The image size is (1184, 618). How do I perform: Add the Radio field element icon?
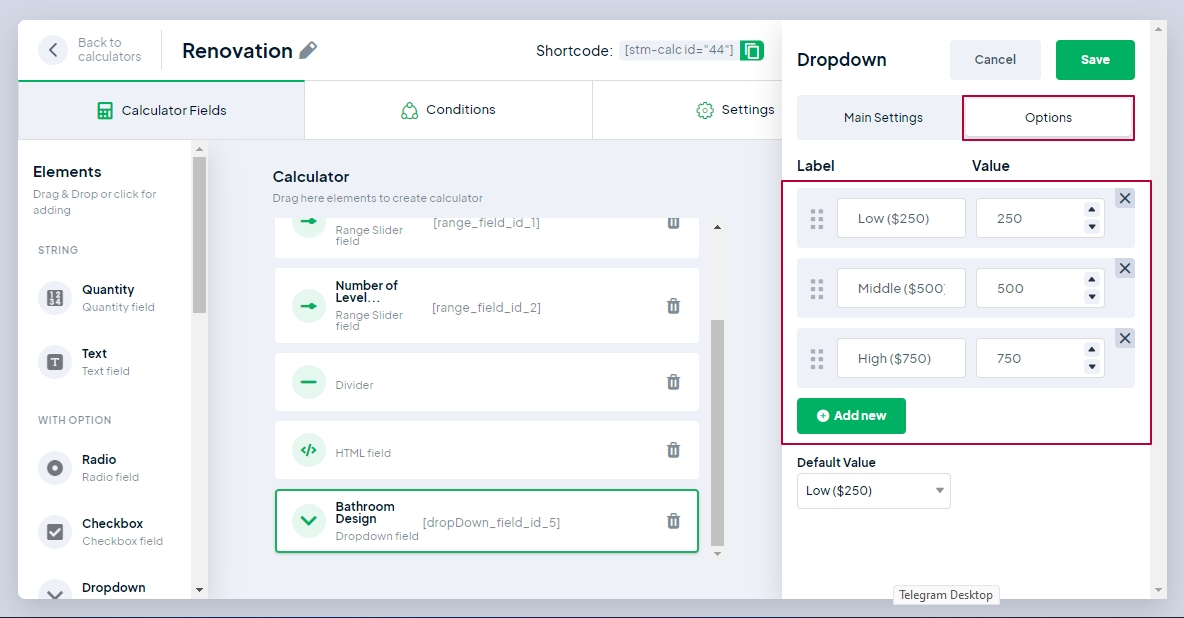tap(54, 468)
